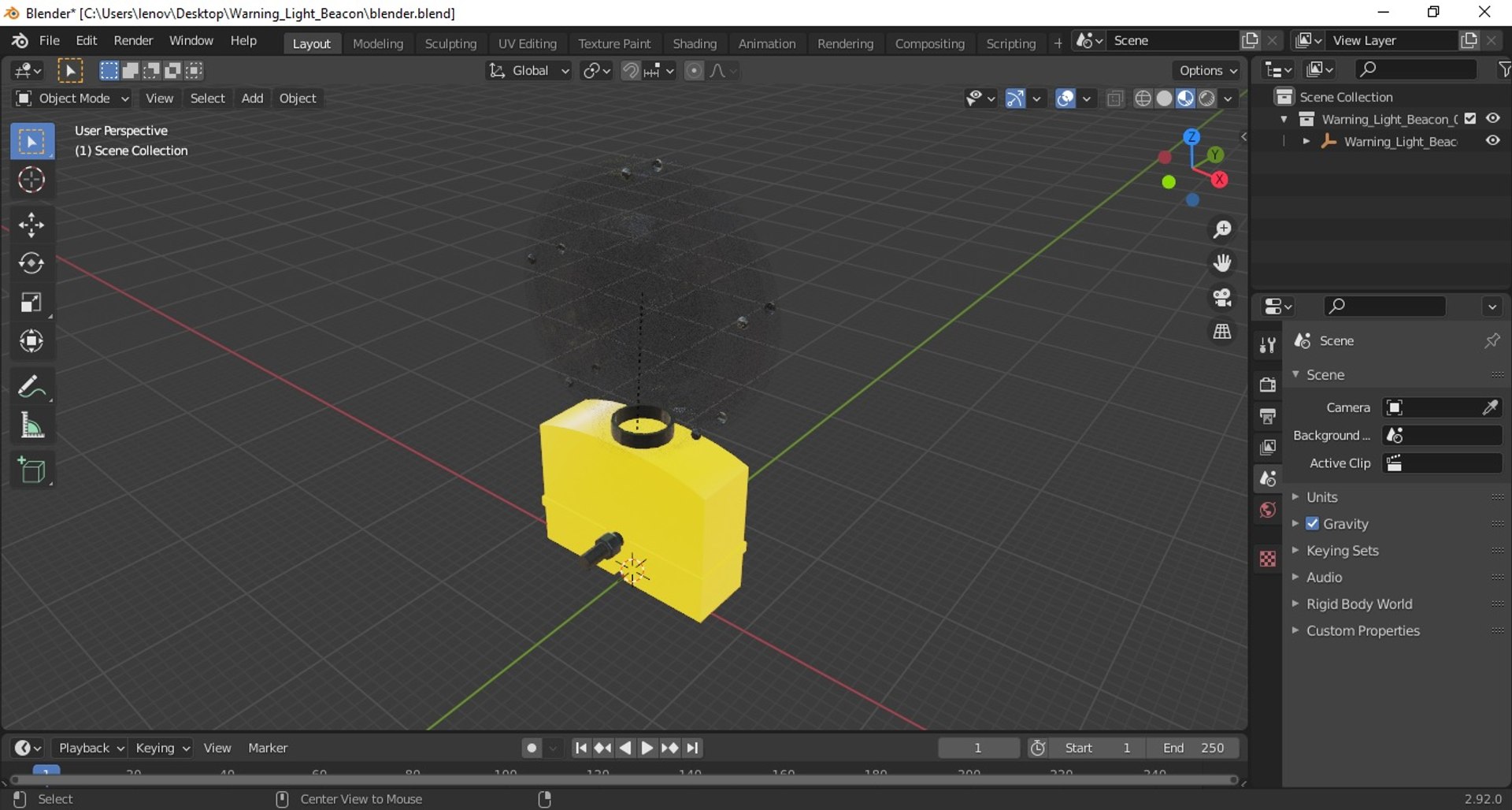Viewport: 1512px width, 810px height.
Task: Activate the Cursor tool
Action: tap(32, 180)
